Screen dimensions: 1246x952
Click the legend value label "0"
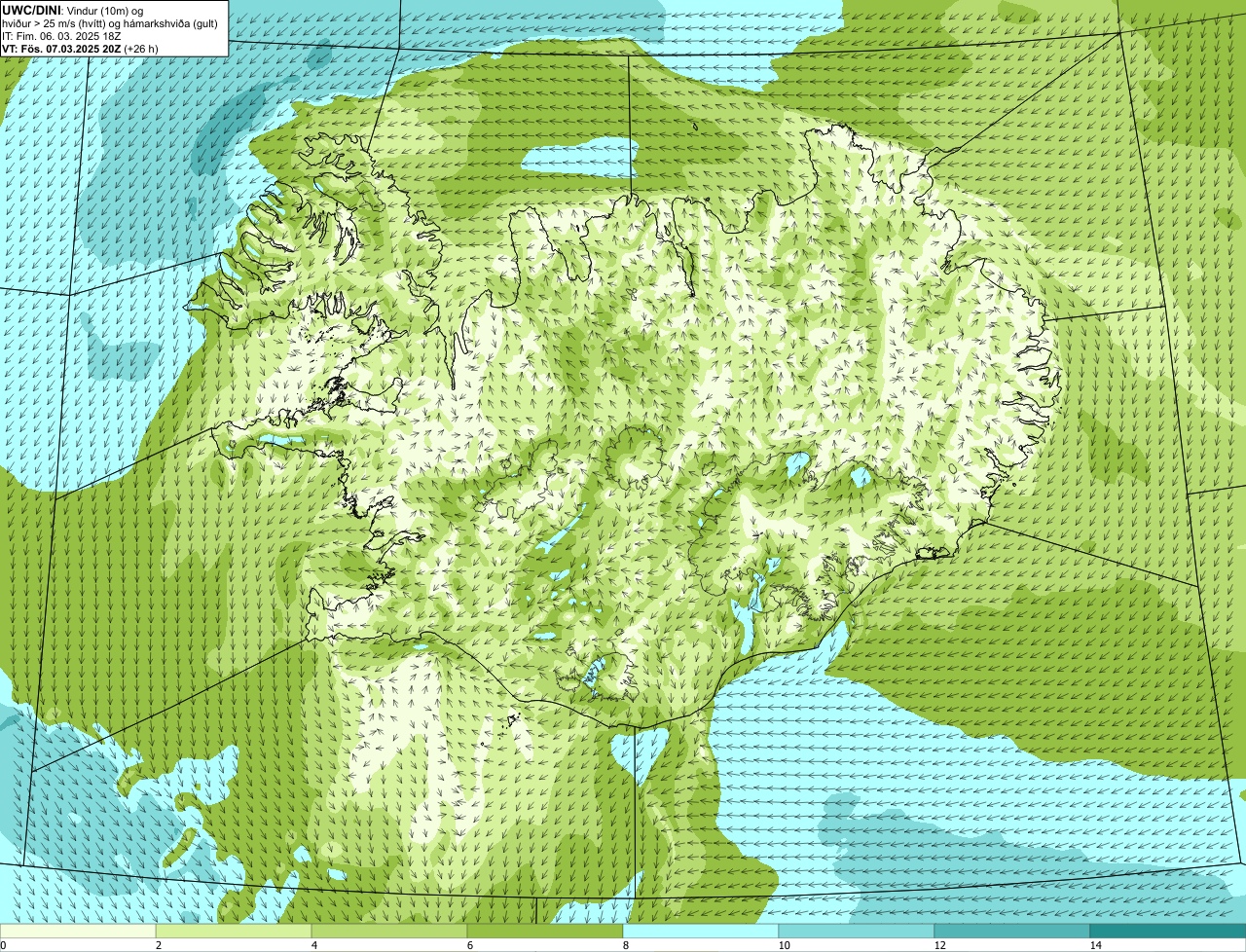click(3, 945)
